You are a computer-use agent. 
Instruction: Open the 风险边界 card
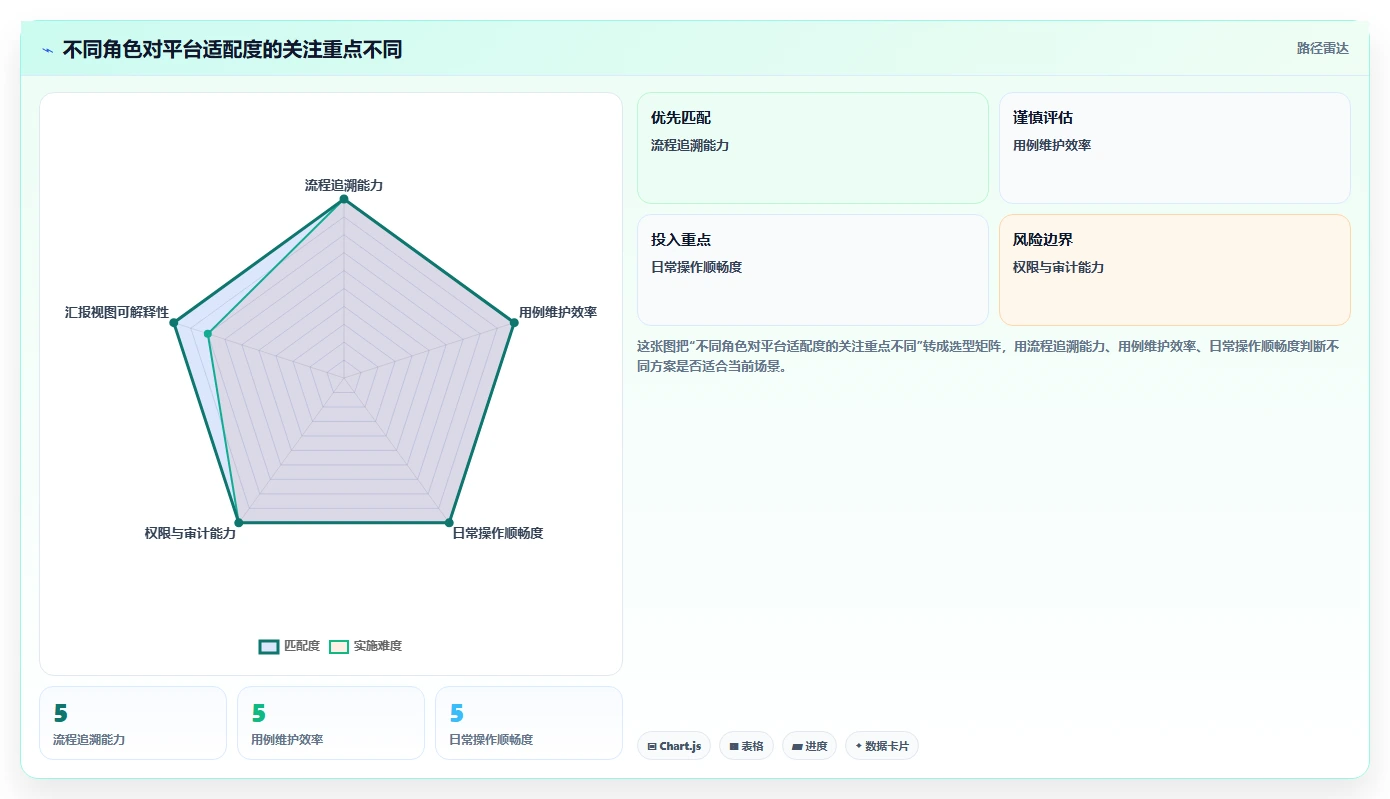[x=1175, y=270]
